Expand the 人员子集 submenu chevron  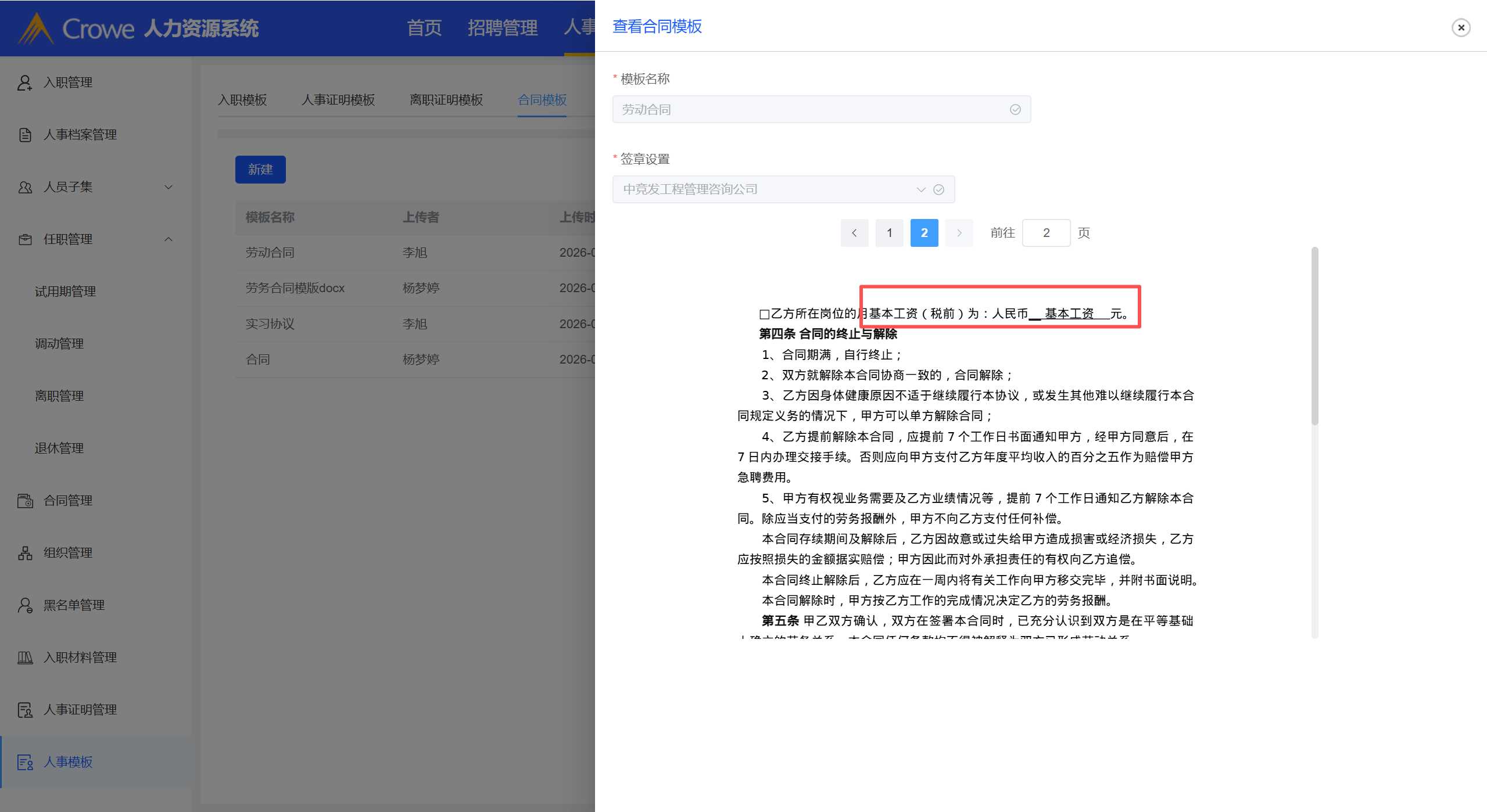coord(169,187)
